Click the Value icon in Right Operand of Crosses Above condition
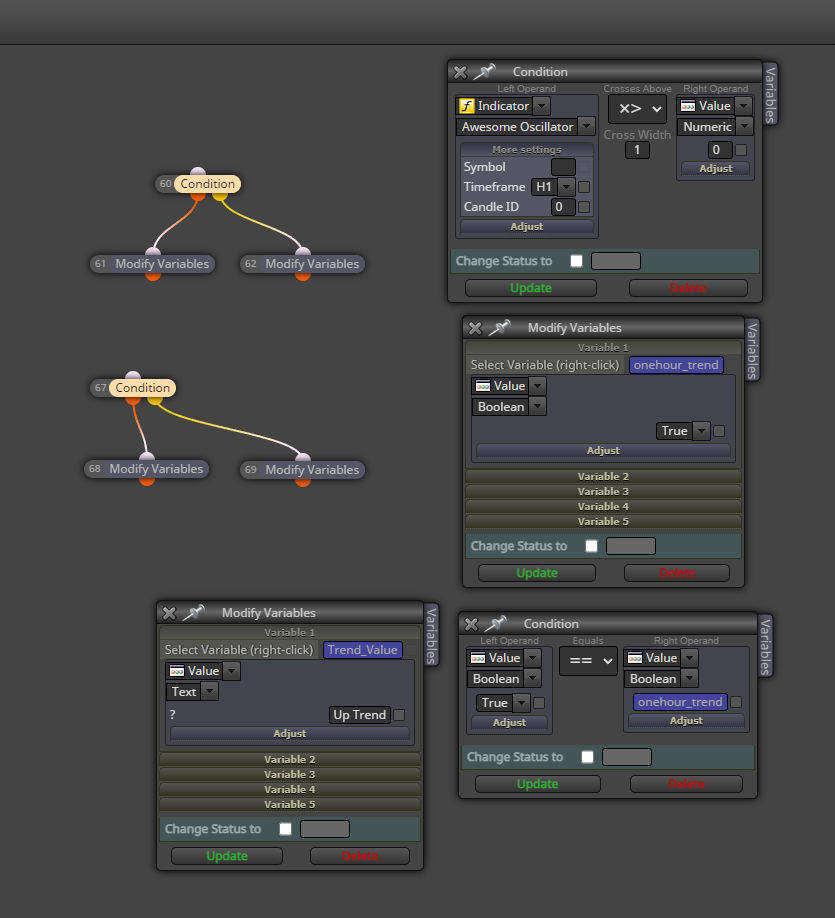 pos(688,106)
